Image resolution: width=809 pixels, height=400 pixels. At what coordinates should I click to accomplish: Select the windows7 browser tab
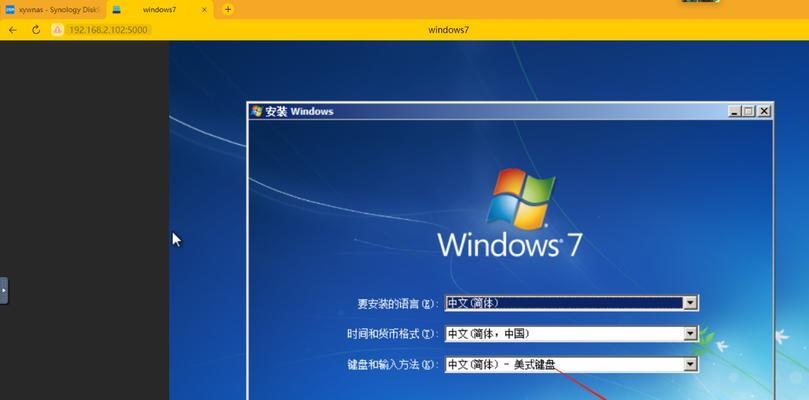click(160, 10)
